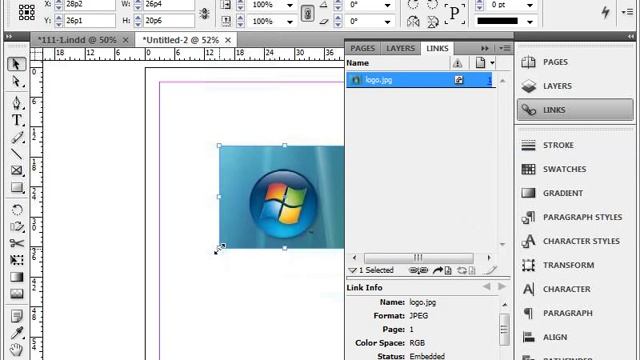Select the logo.jpg row in Links
Screen dimensions: 640x360
pos(420,80)
